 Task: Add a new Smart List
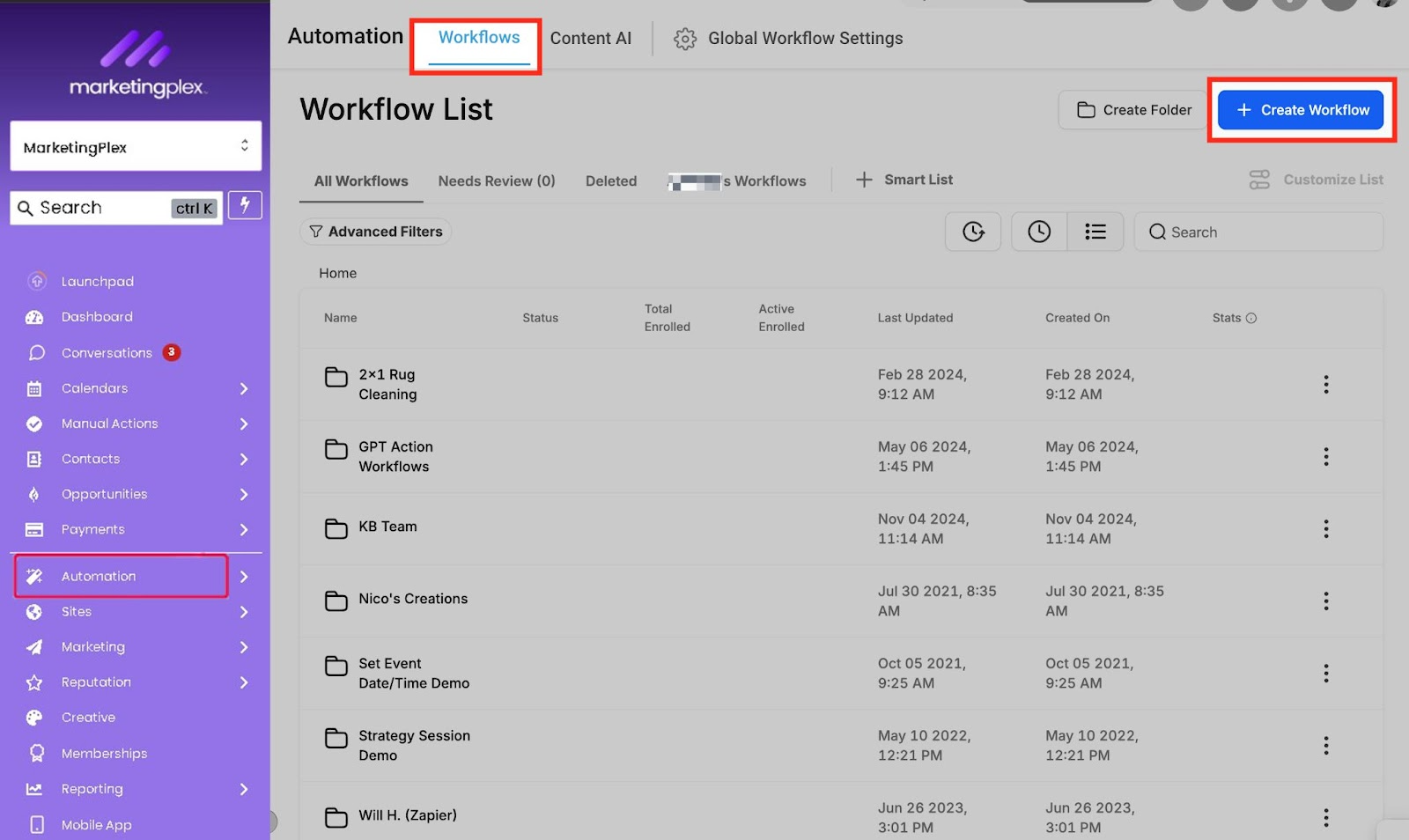tap(904, 180)
